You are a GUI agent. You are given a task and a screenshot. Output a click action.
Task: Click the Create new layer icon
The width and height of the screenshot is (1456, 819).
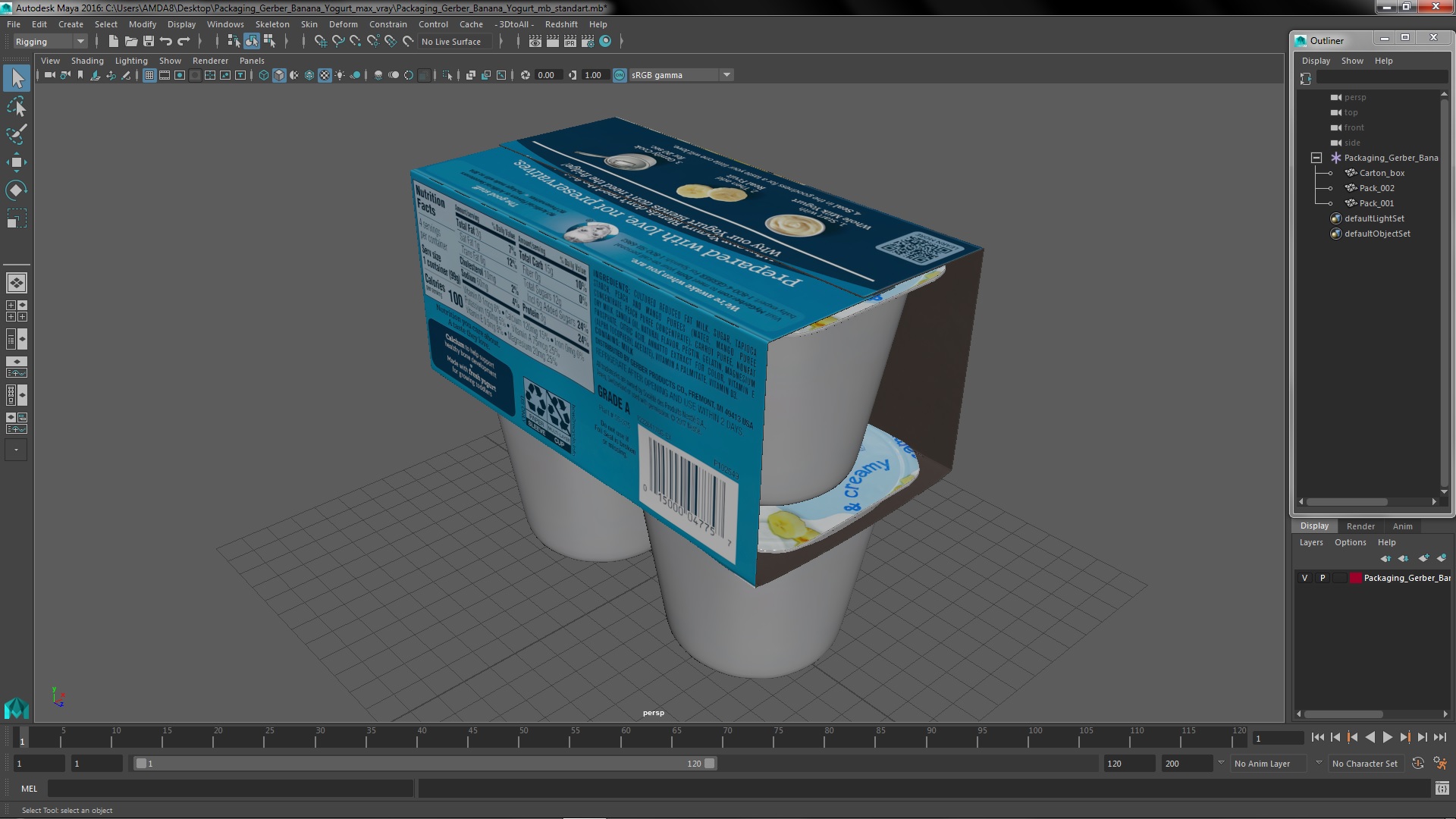pos(1423,558)
